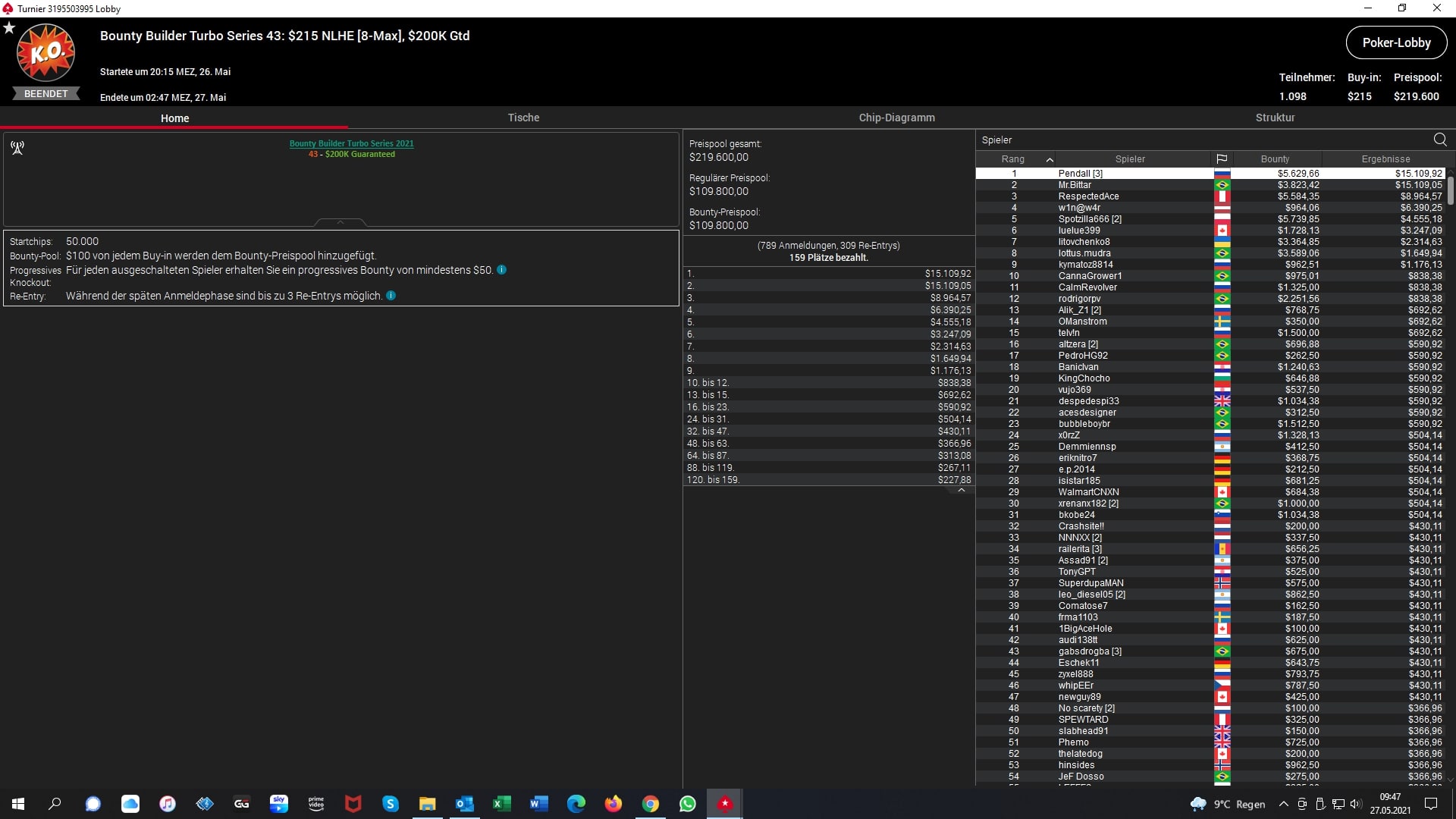
Task: Click the Poker-Lobby button
Action: [1395, 43]
